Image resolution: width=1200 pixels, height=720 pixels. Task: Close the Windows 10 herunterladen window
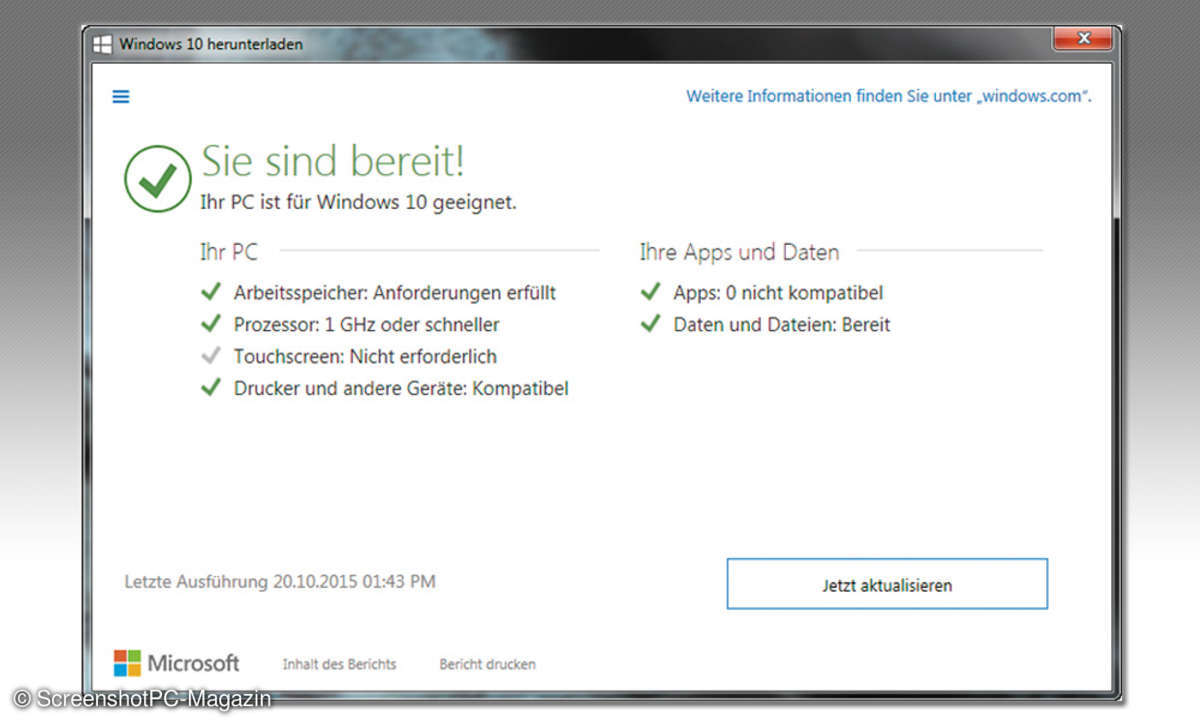point(1084,41)
